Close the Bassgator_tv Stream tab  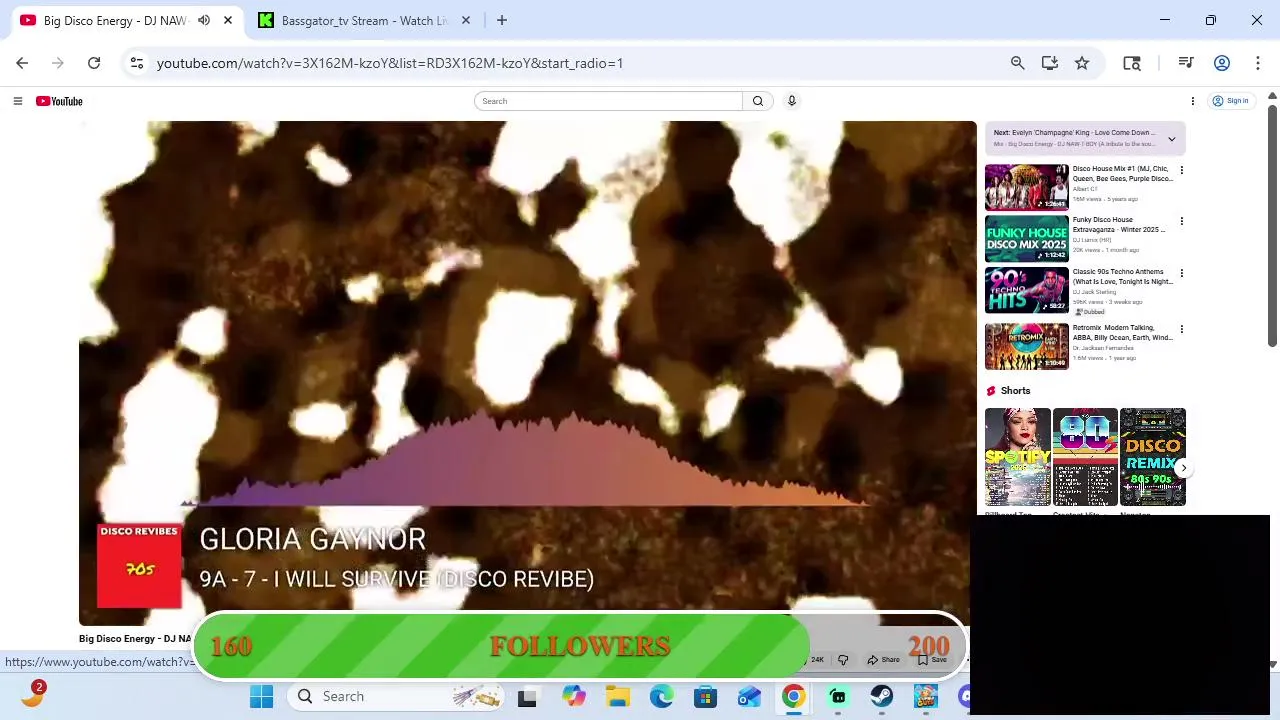click(465, 20)
